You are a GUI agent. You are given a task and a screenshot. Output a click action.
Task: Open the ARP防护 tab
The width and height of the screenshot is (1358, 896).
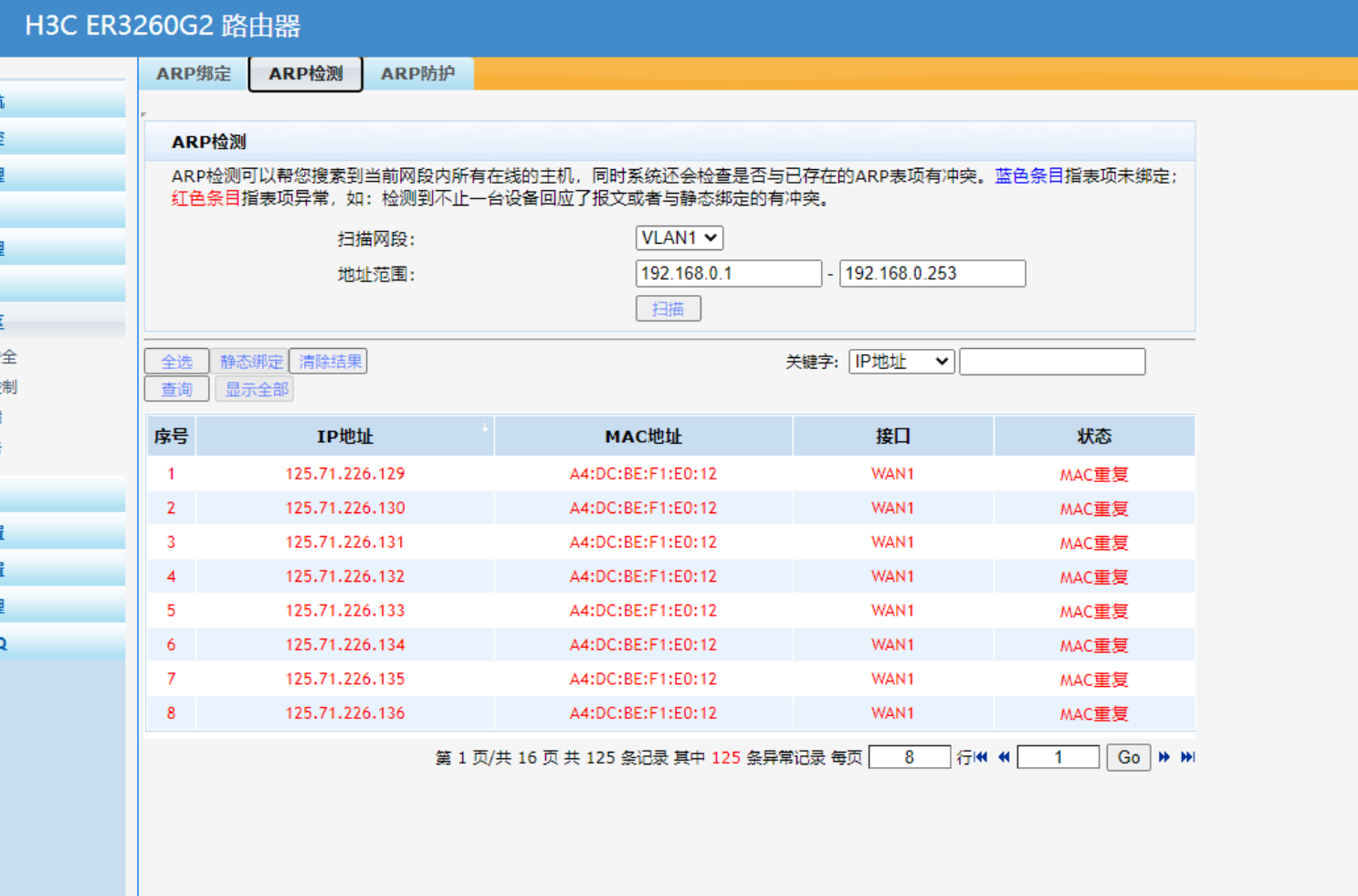tap(417, 74)
